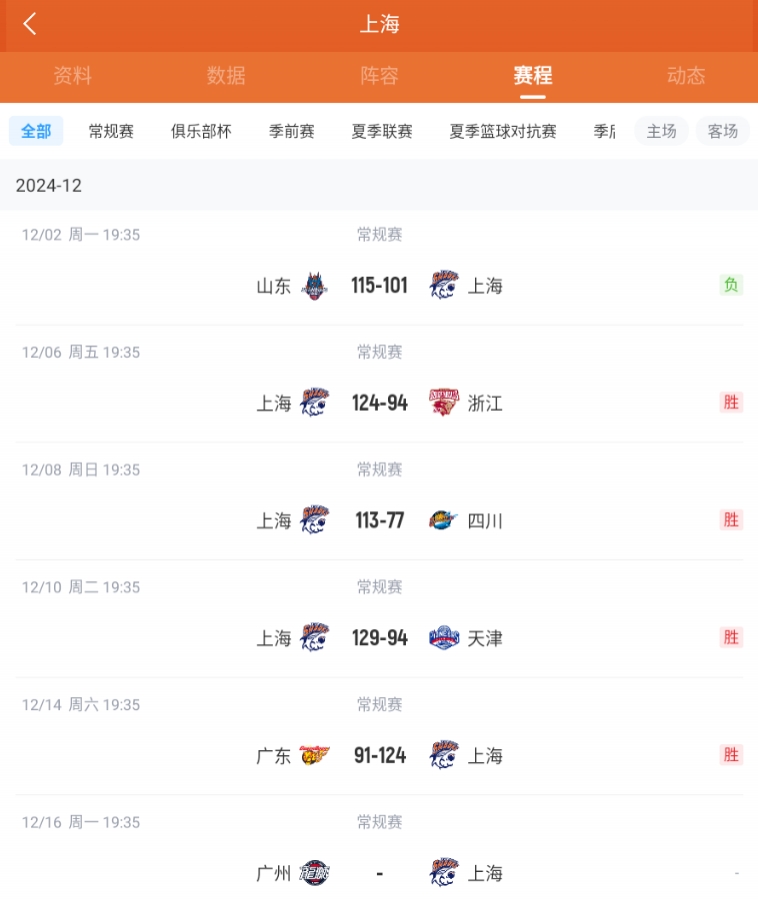This screenshot has height=900, width=758.
Task: Click the Guangzhou team logo
Action: (315, 873)
